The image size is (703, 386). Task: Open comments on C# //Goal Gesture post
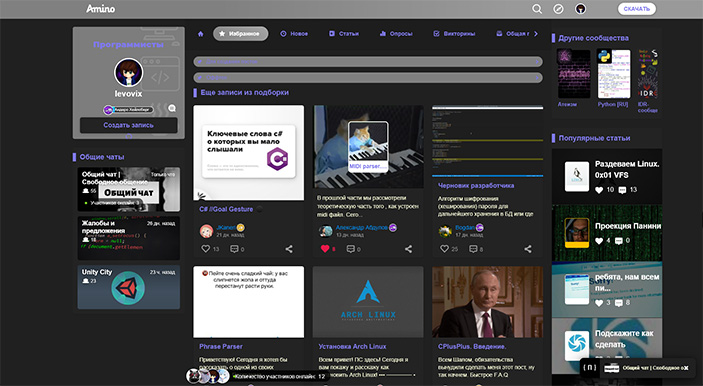click(234, 248)
